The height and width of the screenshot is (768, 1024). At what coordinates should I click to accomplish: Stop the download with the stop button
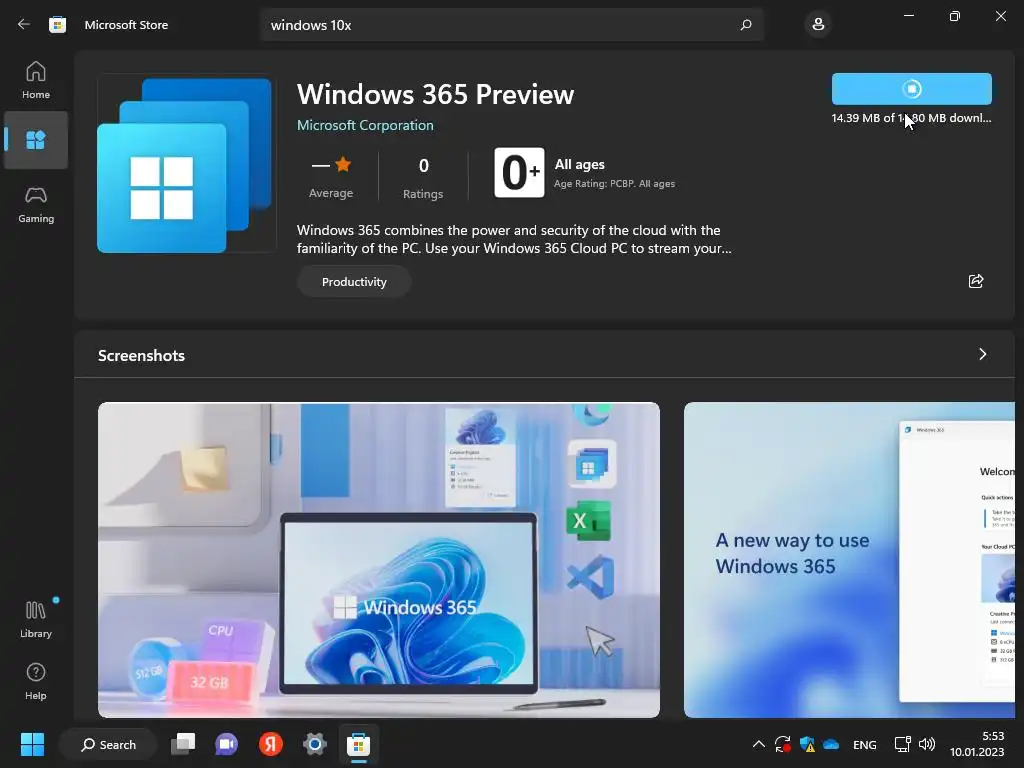click(x=912, y=89)
